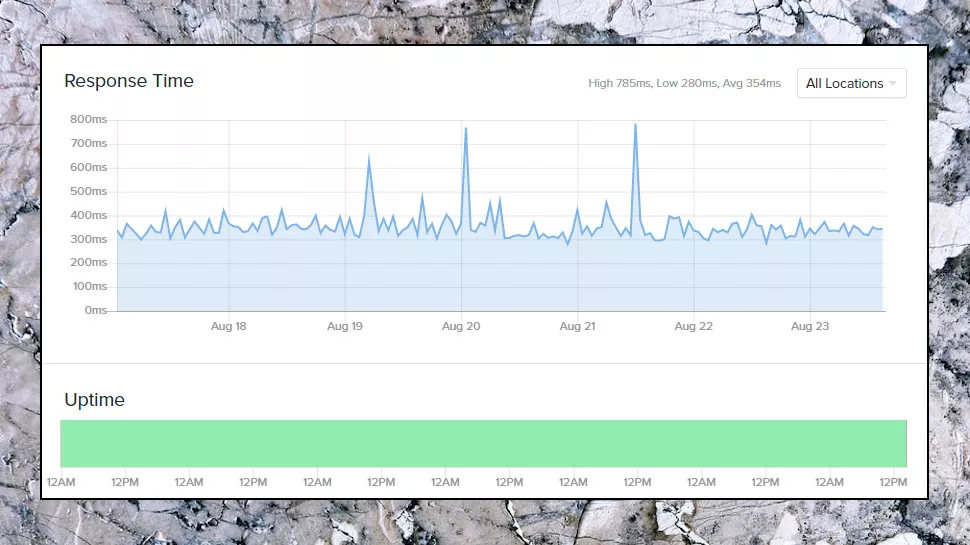
Task: Click the dropdown arrow beside All Locations
Action: (x=892, y=84)
